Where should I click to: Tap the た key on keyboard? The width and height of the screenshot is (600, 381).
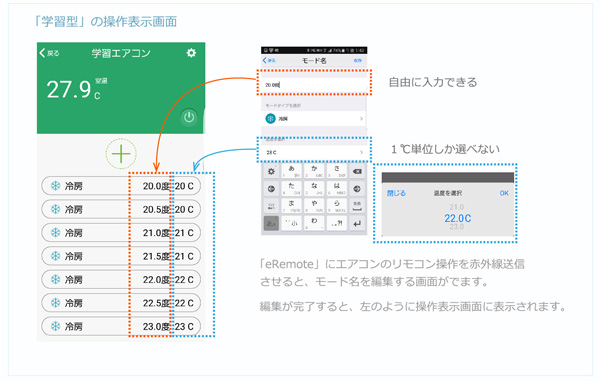tap(292, 189)
